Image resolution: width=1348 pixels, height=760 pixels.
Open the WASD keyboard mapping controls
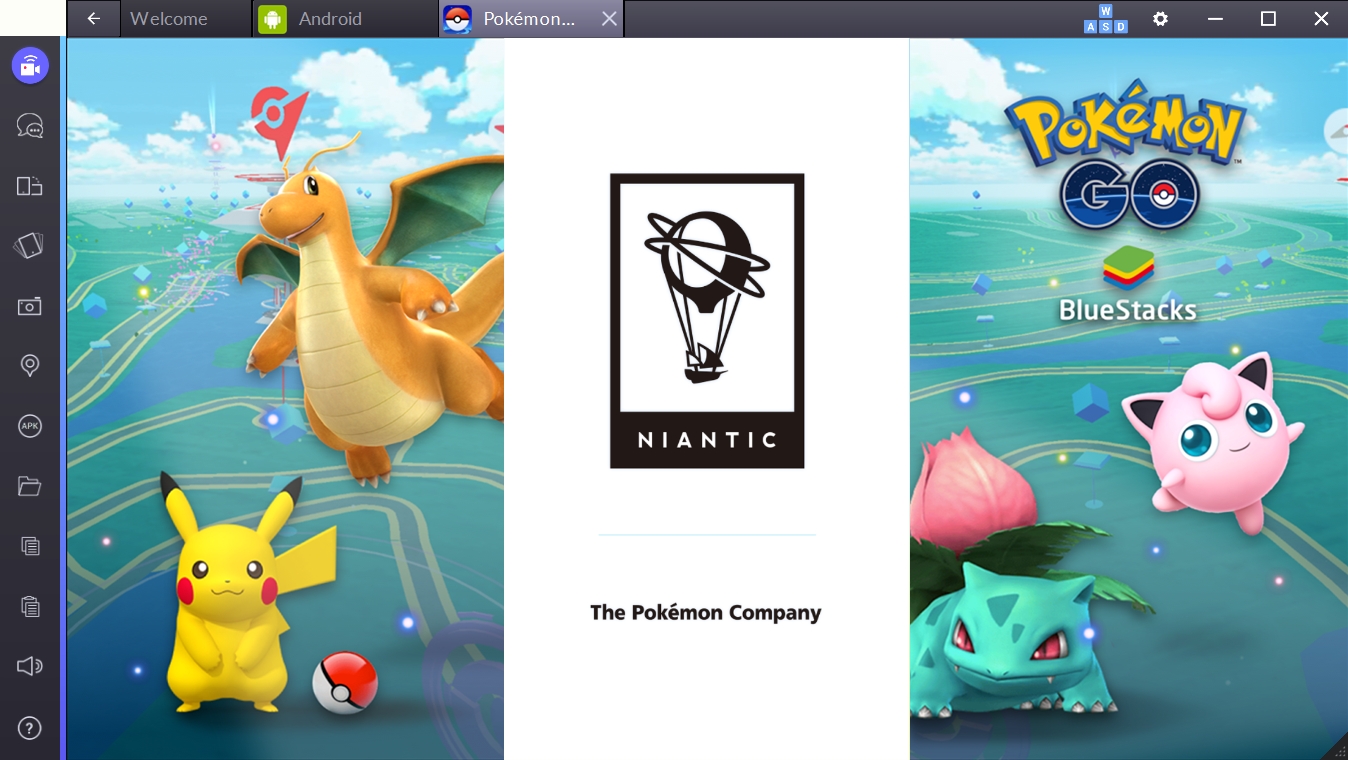coord(1105,19)
